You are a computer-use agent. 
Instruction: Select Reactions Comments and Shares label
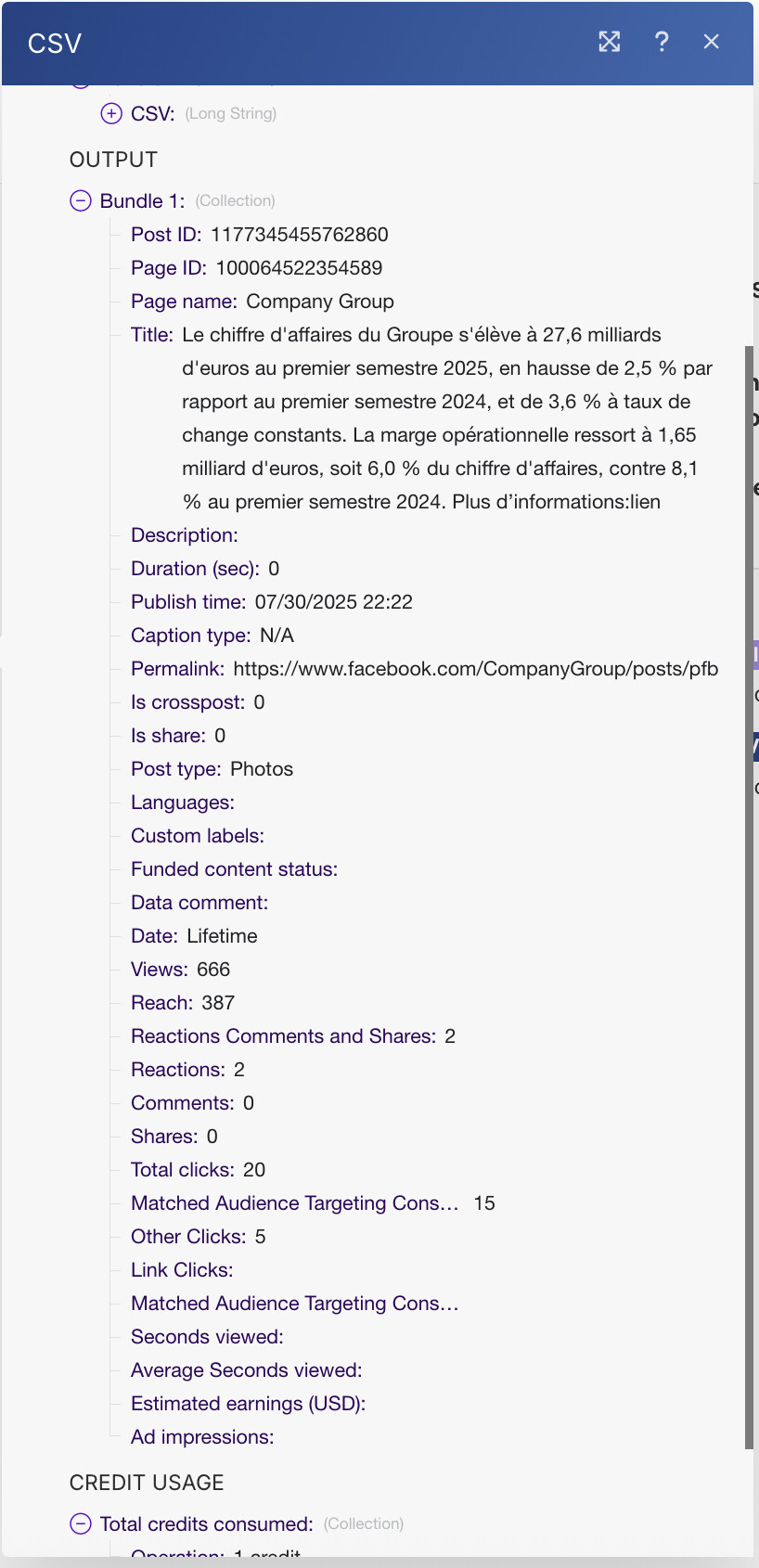[283, 1036]
